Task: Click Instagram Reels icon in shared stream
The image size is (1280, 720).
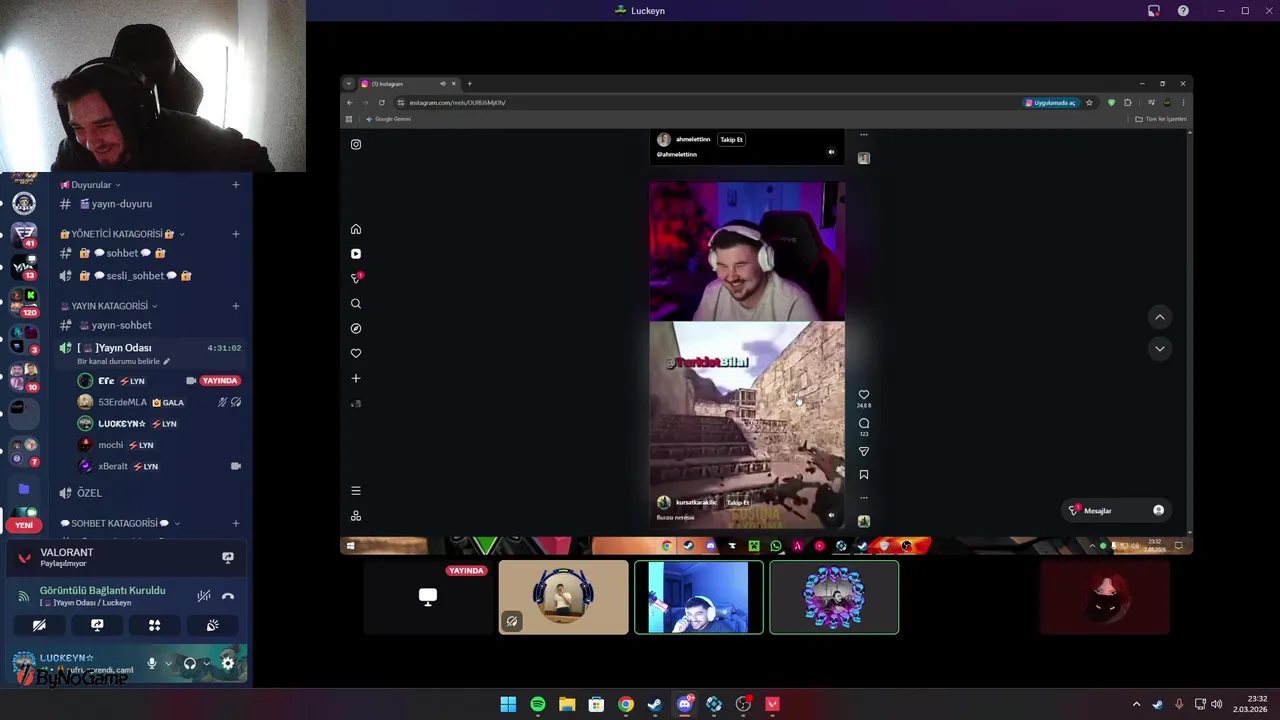Action: 356,254
